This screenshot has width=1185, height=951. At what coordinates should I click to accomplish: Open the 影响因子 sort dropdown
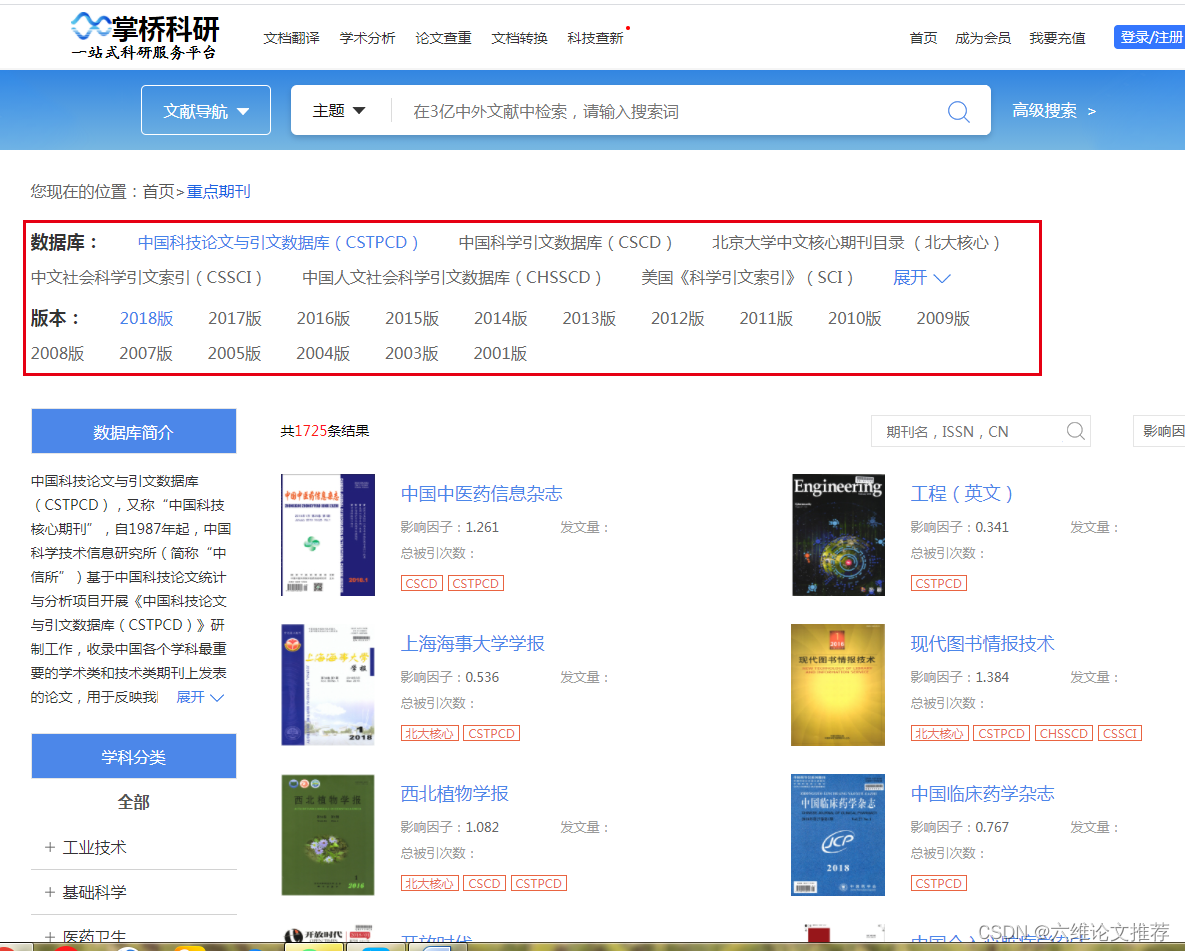(x=1159, y=431)
